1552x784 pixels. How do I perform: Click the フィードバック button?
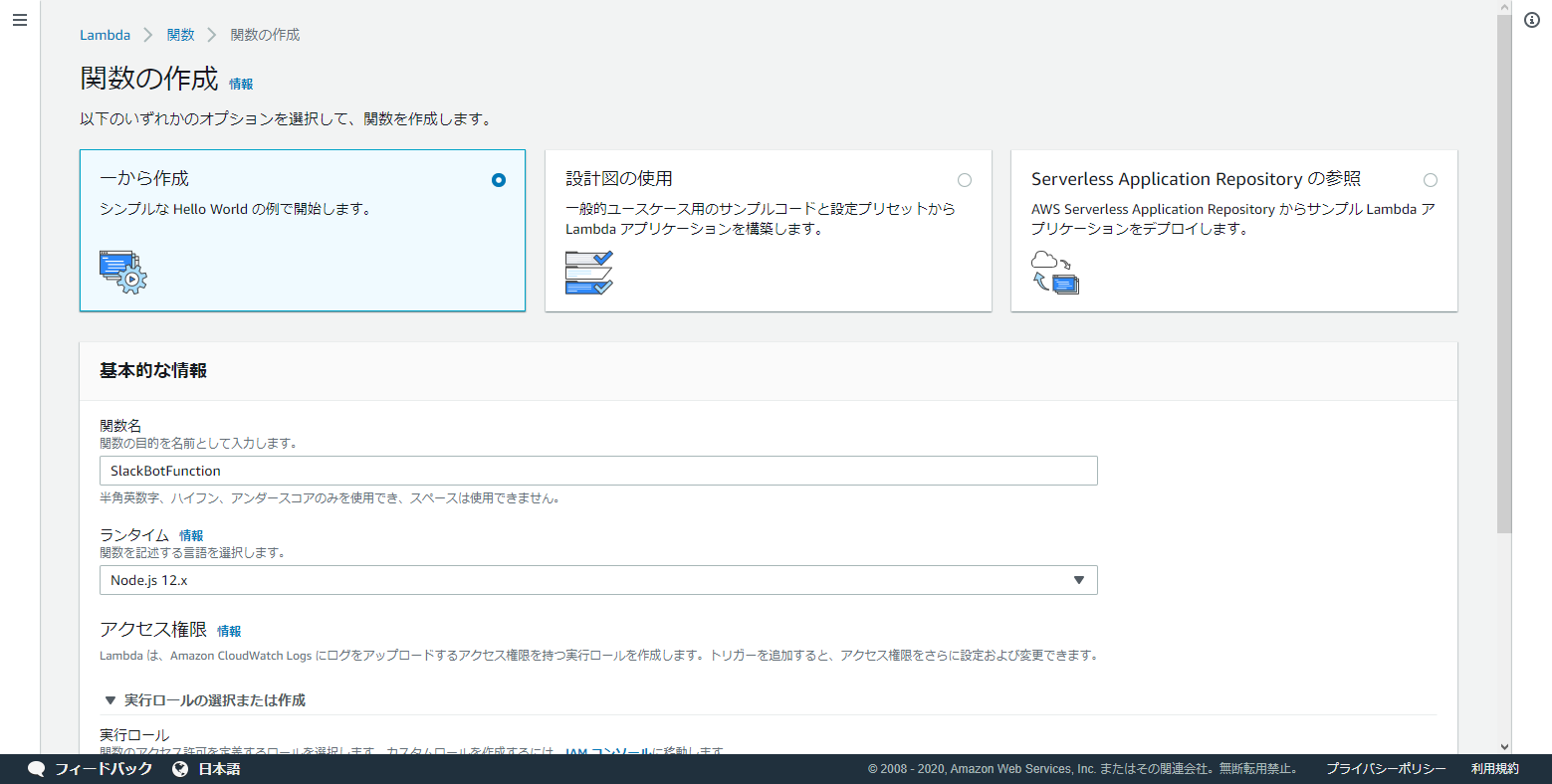pyautogui.click(x=91, y=769)
